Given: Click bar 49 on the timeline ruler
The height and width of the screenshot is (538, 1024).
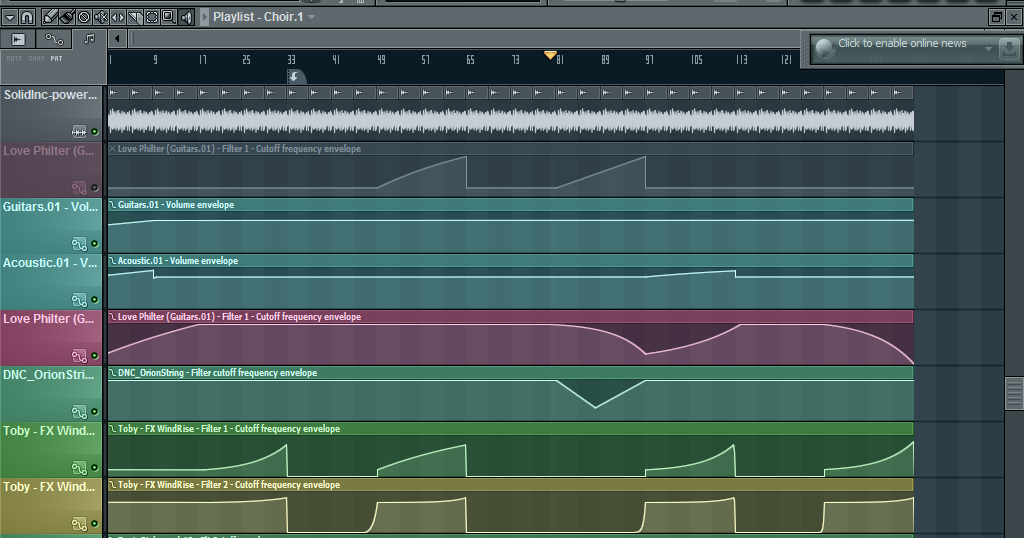Looking at the screenshot, I should [x=381, y=60].
